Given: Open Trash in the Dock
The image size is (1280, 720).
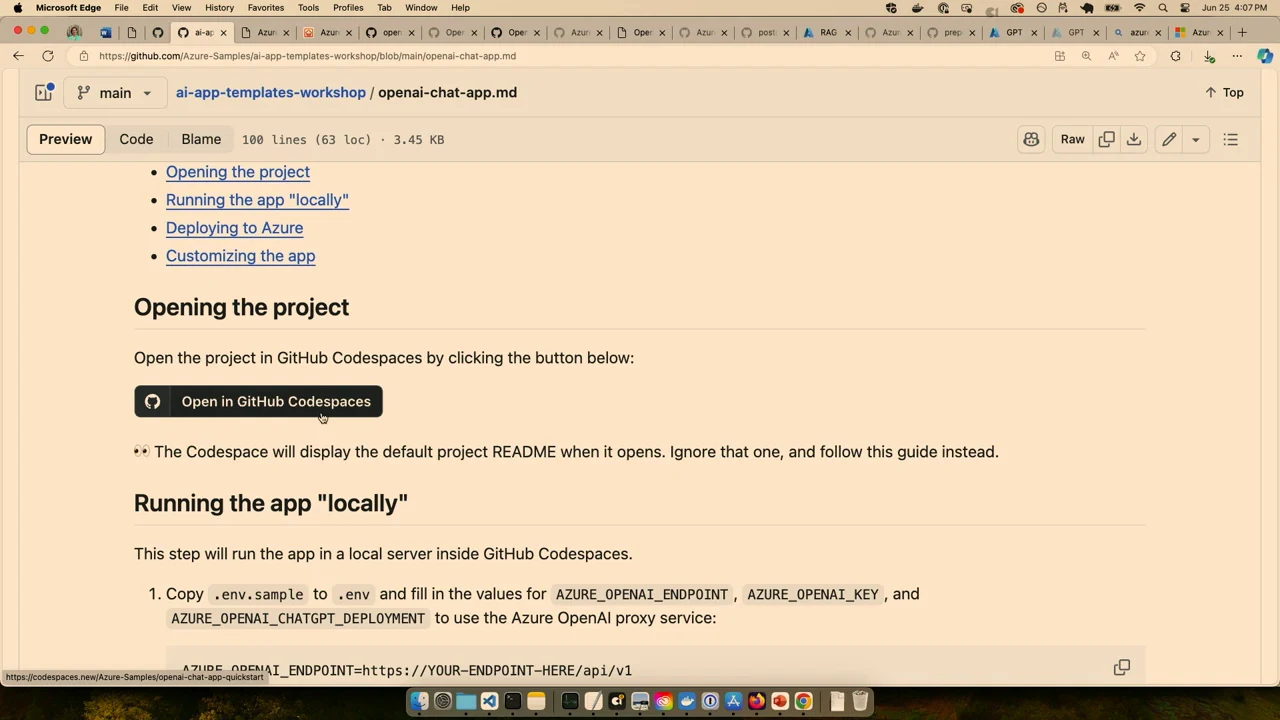Looking at the screenshot, I should pos(860,701).
